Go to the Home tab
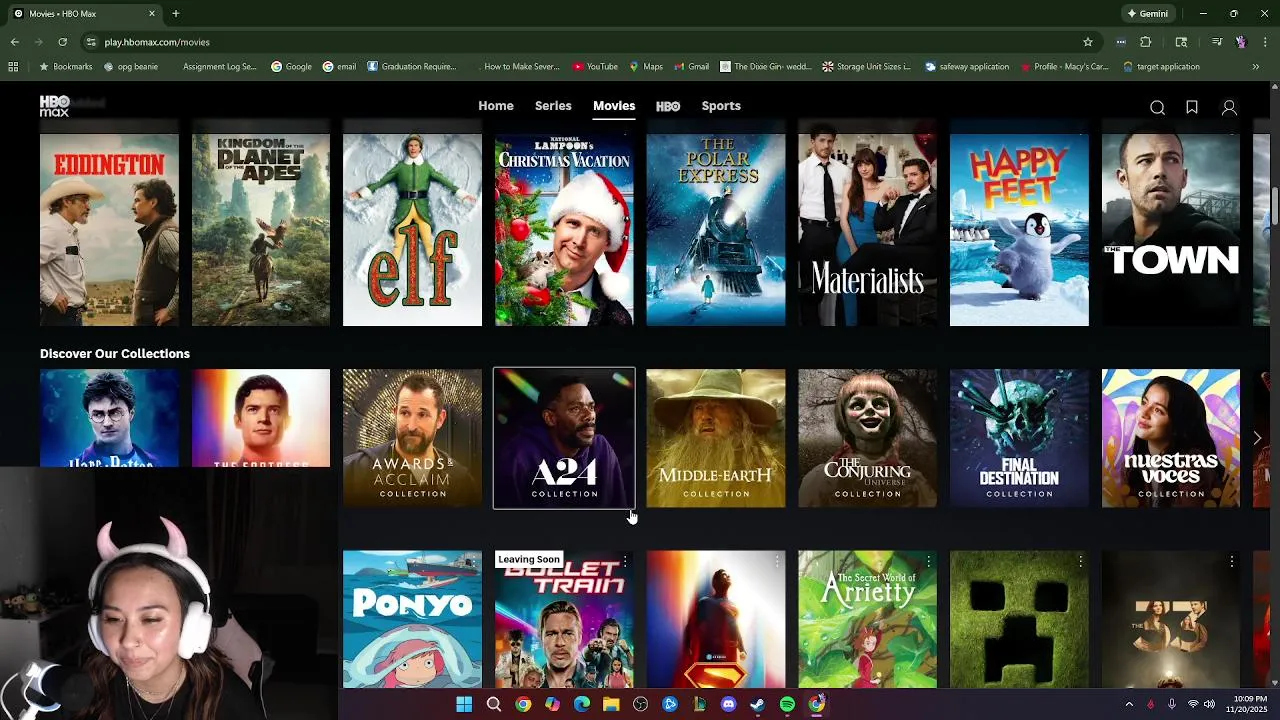The image size is (1280, 720). (496, 106)
